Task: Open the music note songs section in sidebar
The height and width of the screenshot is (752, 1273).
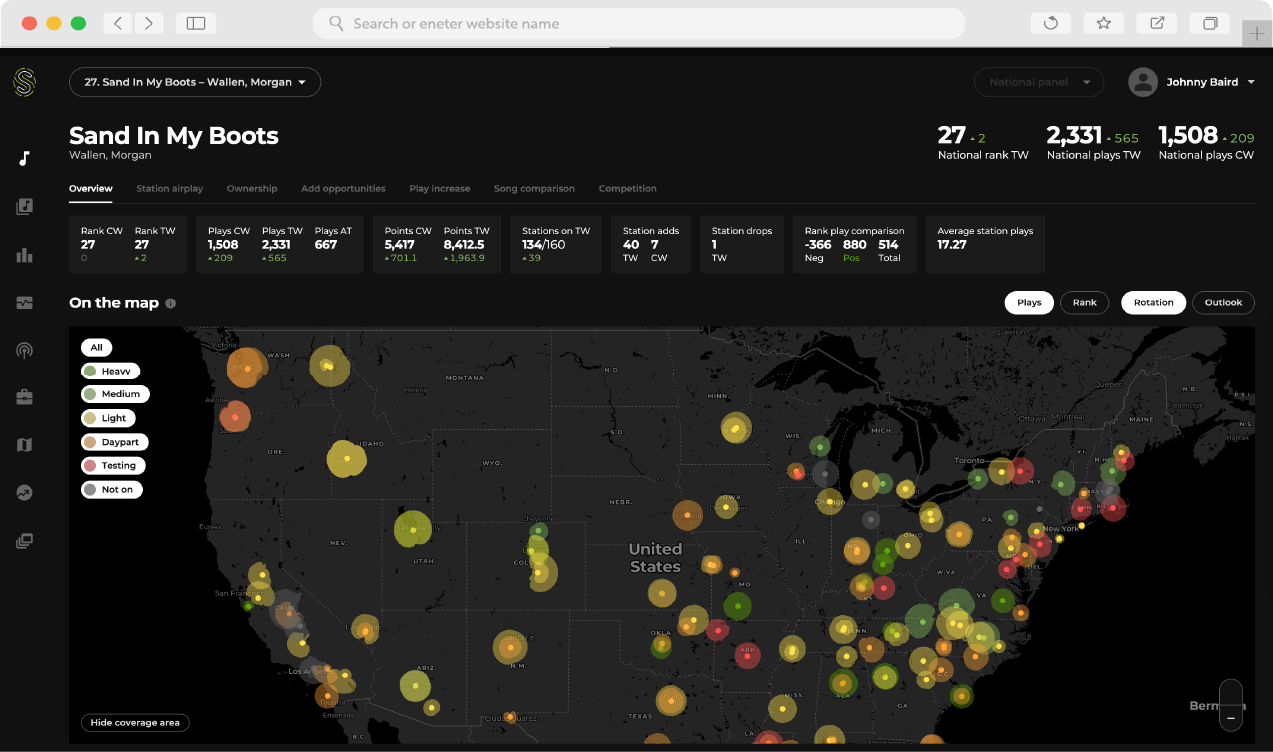Action: 24,159
